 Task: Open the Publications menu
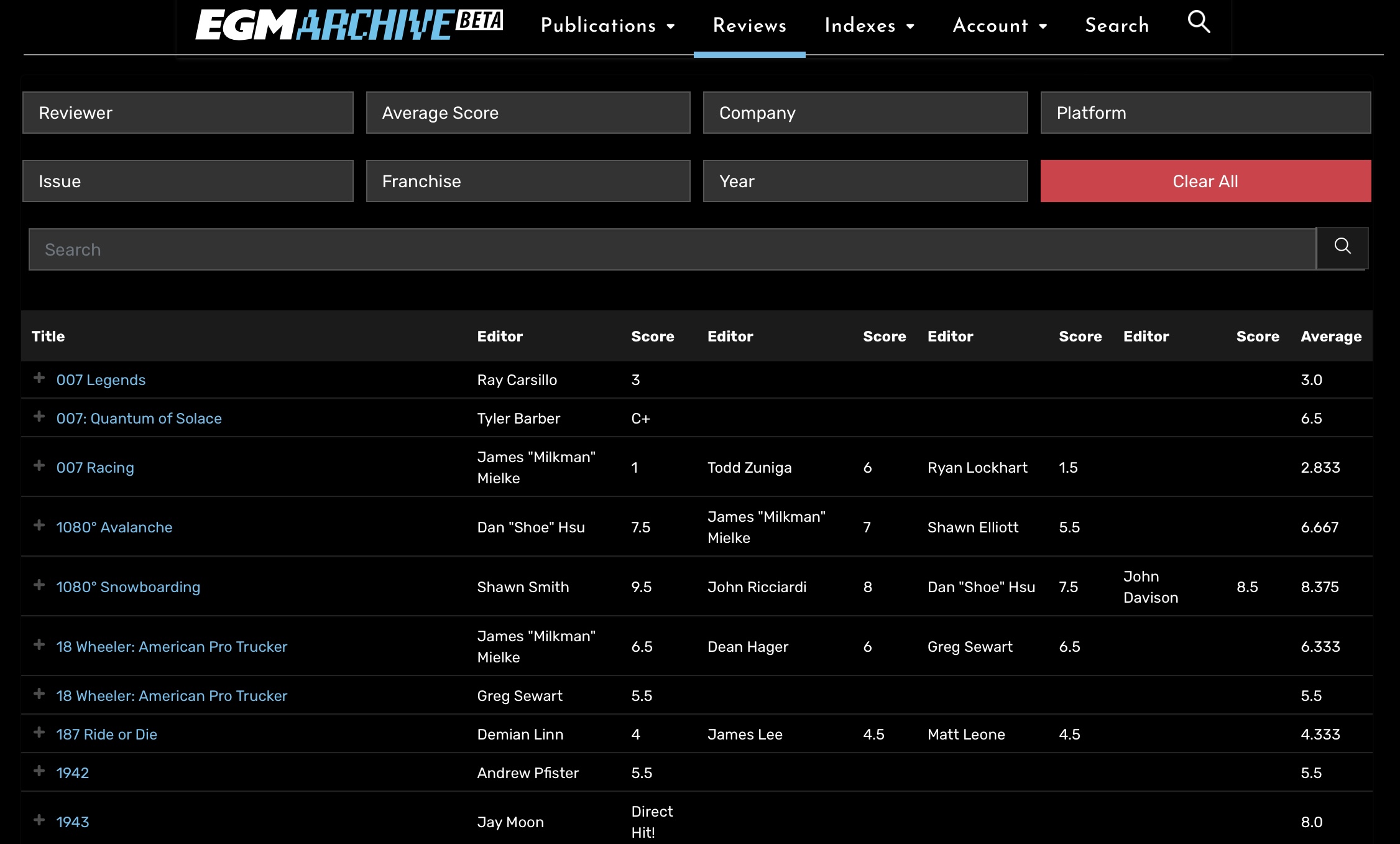[x=607, y=26]
